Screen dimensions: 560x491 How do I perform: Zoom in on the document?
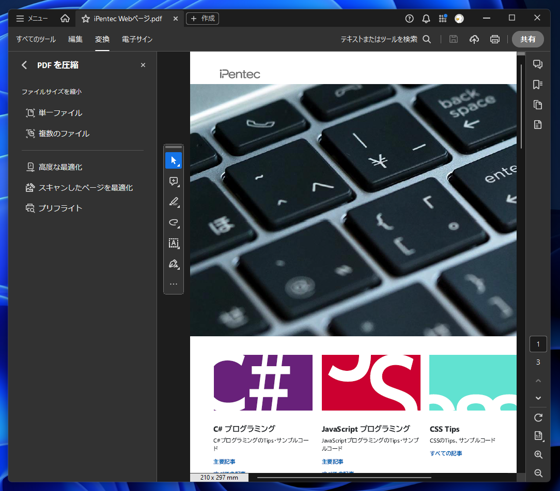click(538, 455)
